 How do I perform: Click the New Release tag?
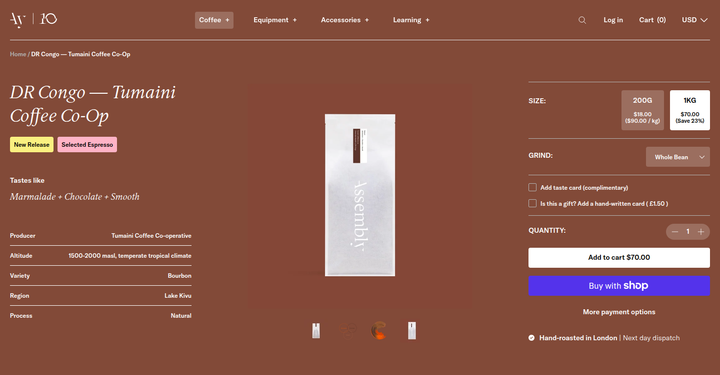32,145
